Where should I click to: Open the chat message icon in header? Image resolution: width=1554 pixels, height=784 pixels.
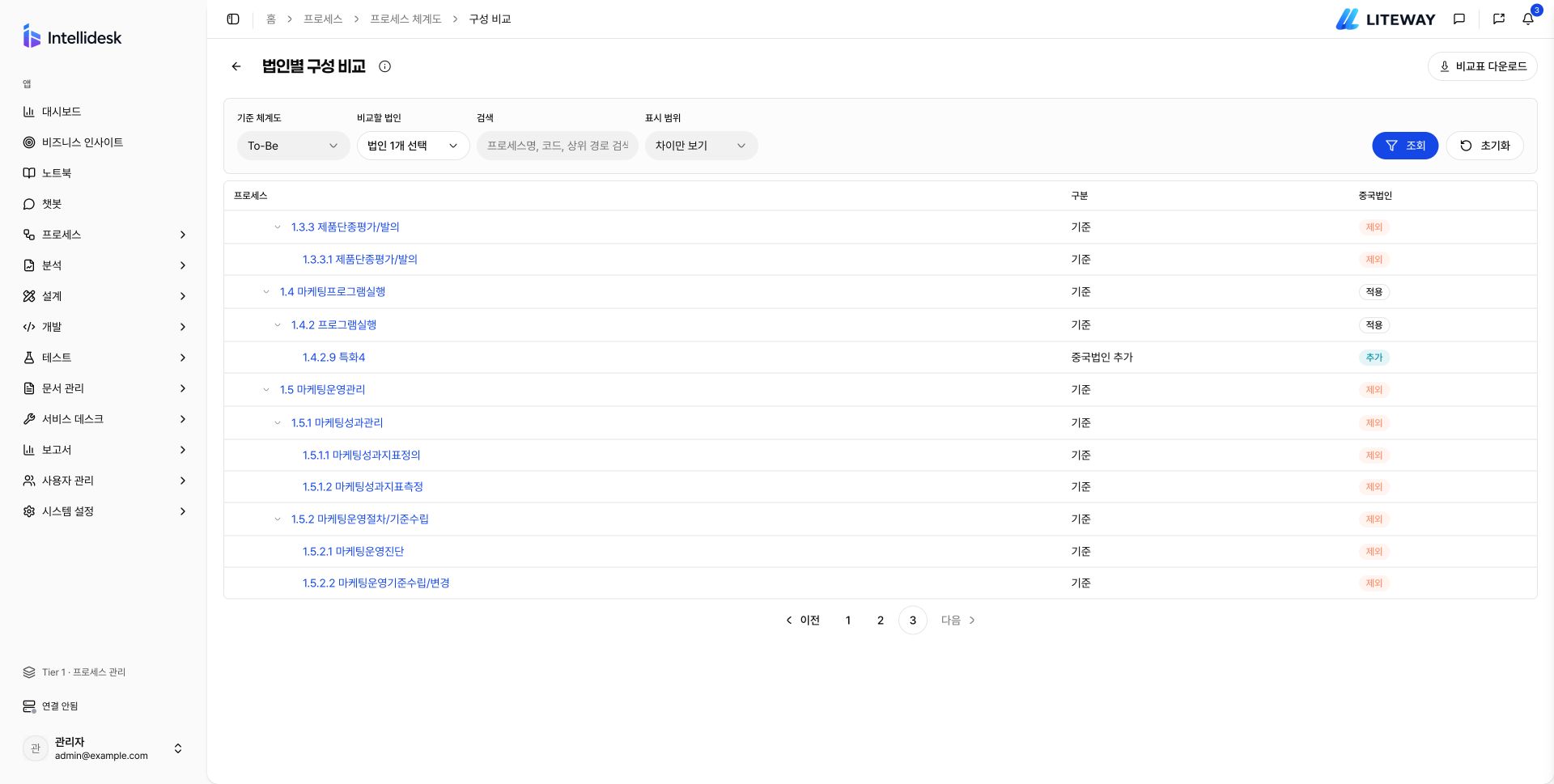pyautogui.click(x=1459, y=19)
